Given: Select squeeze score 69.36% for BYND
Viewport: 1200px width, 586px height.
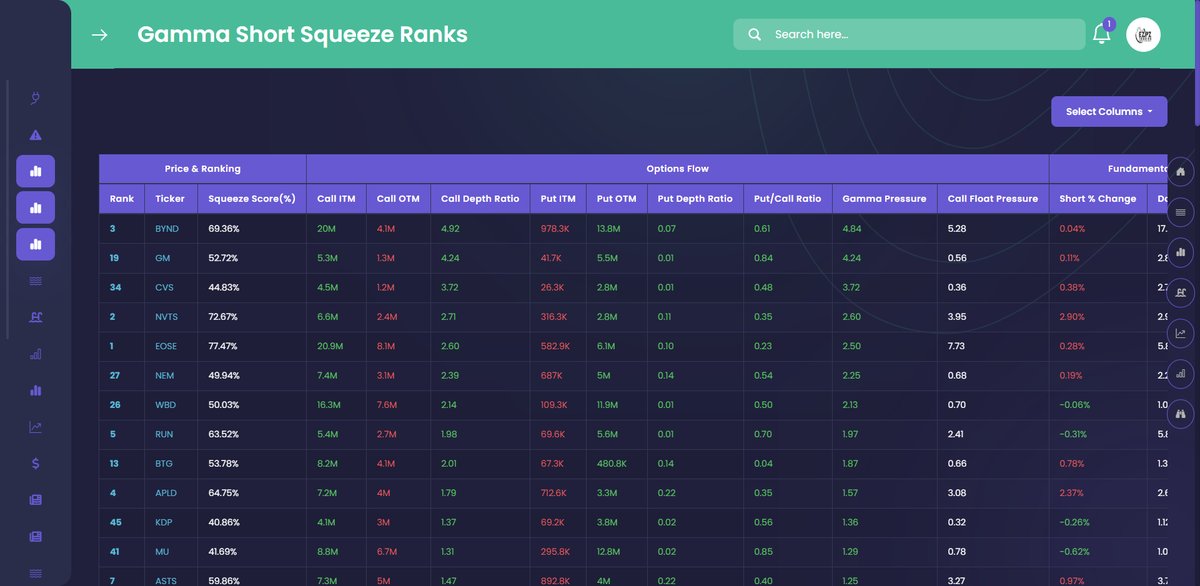Looking at the screenshot, I should click(x=223, y=229).
